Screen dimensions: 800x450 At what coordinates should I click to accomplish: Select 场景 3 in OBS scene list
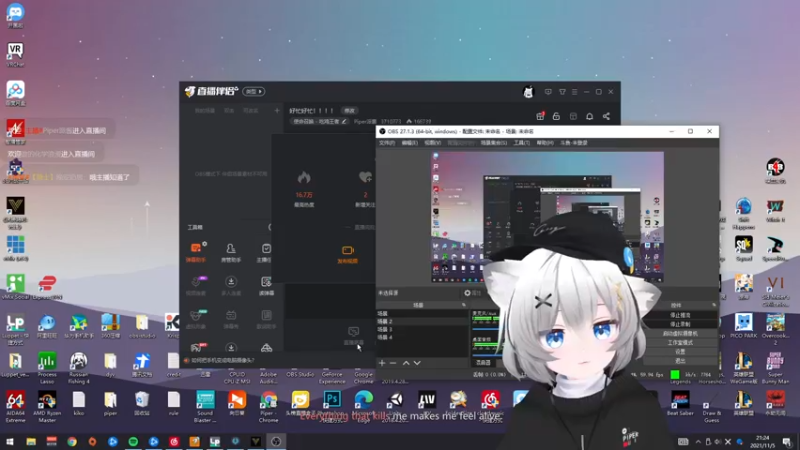point(422,330)
